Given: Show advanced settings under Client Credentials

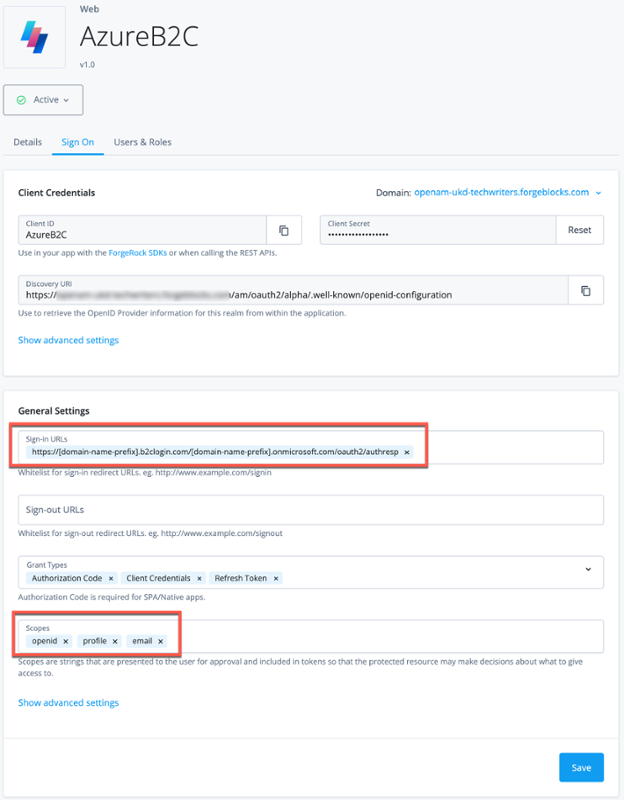Looking at the screenshot, I should 68,340.
